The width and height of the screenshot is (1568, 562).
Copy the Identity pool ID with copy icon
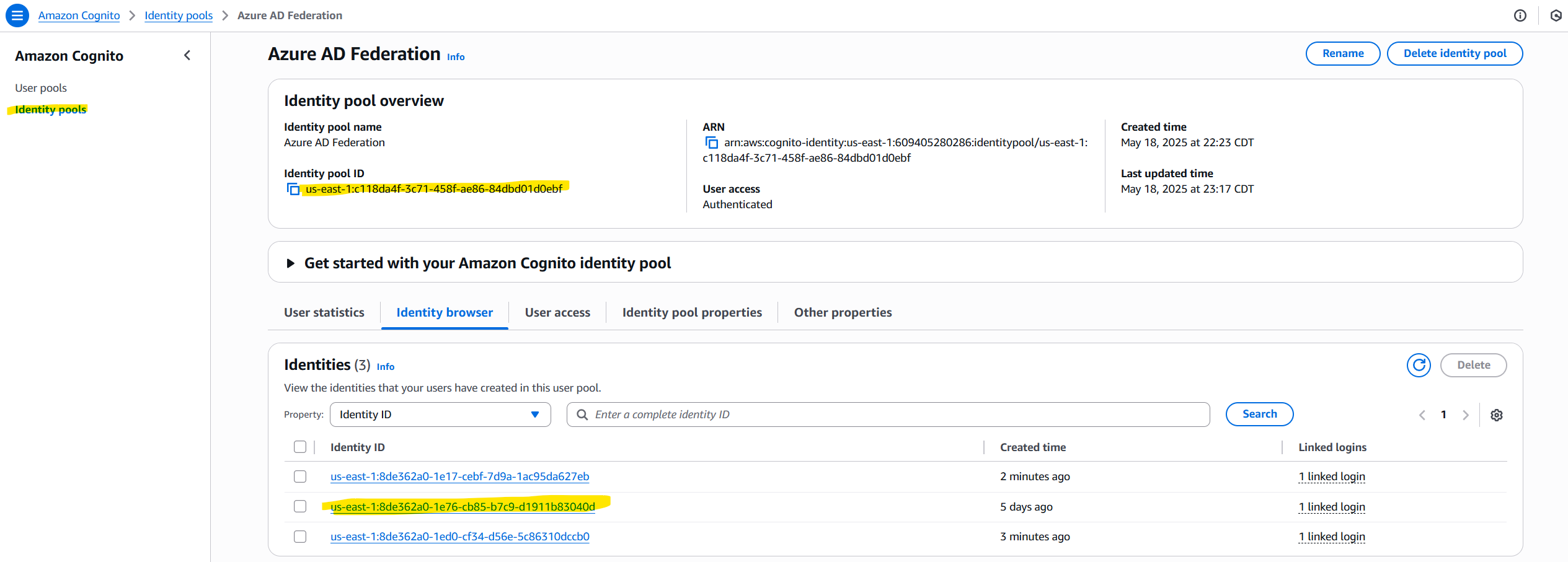pyautogui.click(x=293, y=189)
